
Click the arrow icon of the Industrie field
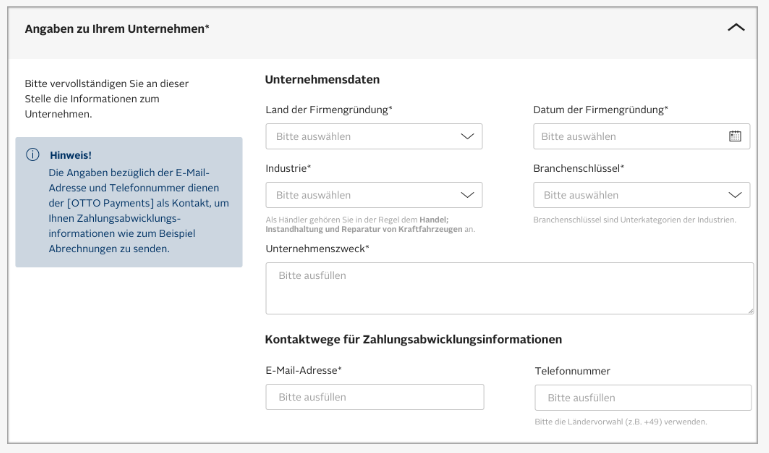tap(467, 195)
